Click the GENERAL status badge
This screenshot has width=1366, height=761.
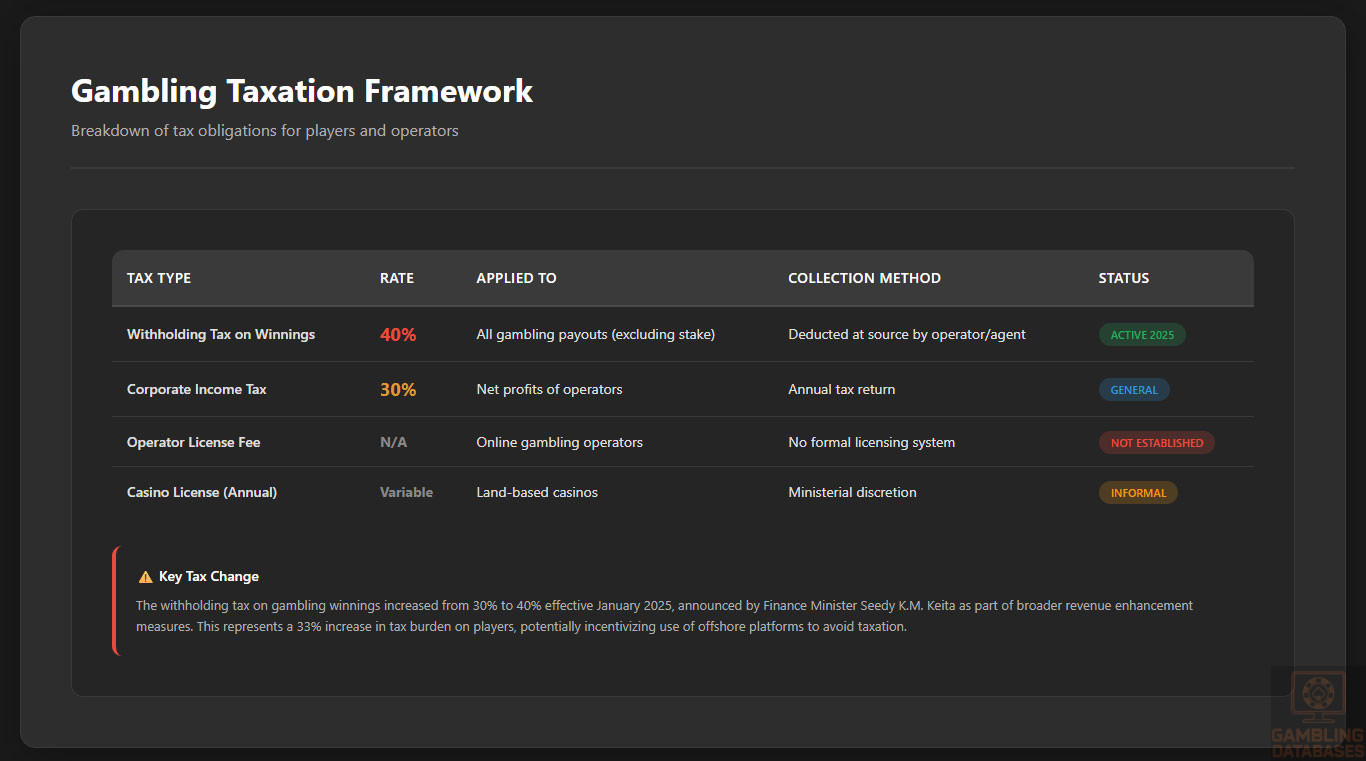1133,390
